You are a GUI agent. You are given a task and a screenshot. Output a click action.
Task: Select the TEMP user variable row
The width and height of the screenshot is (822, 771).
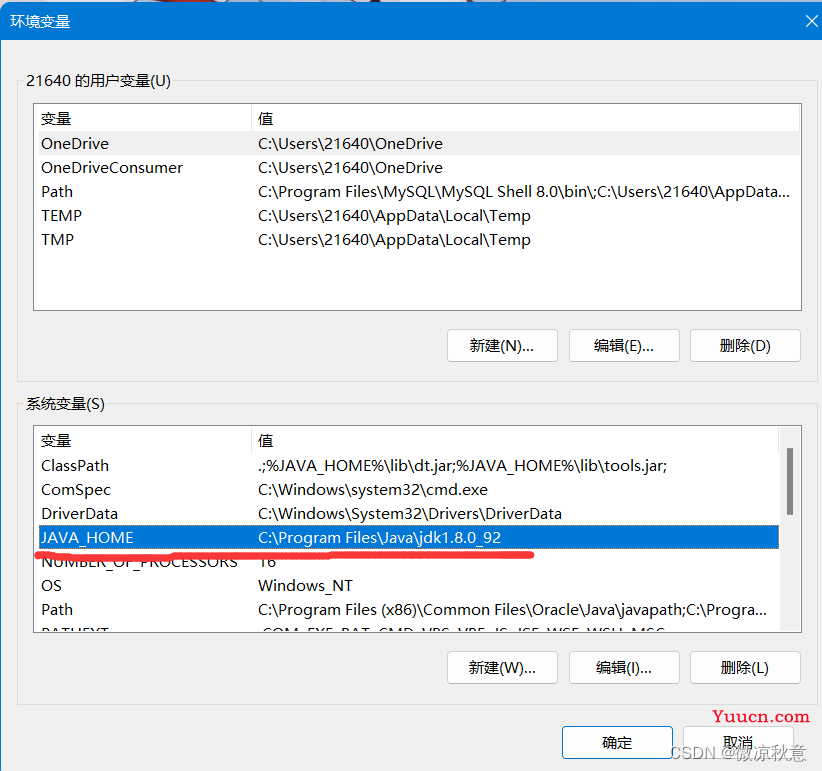point(419,215)
